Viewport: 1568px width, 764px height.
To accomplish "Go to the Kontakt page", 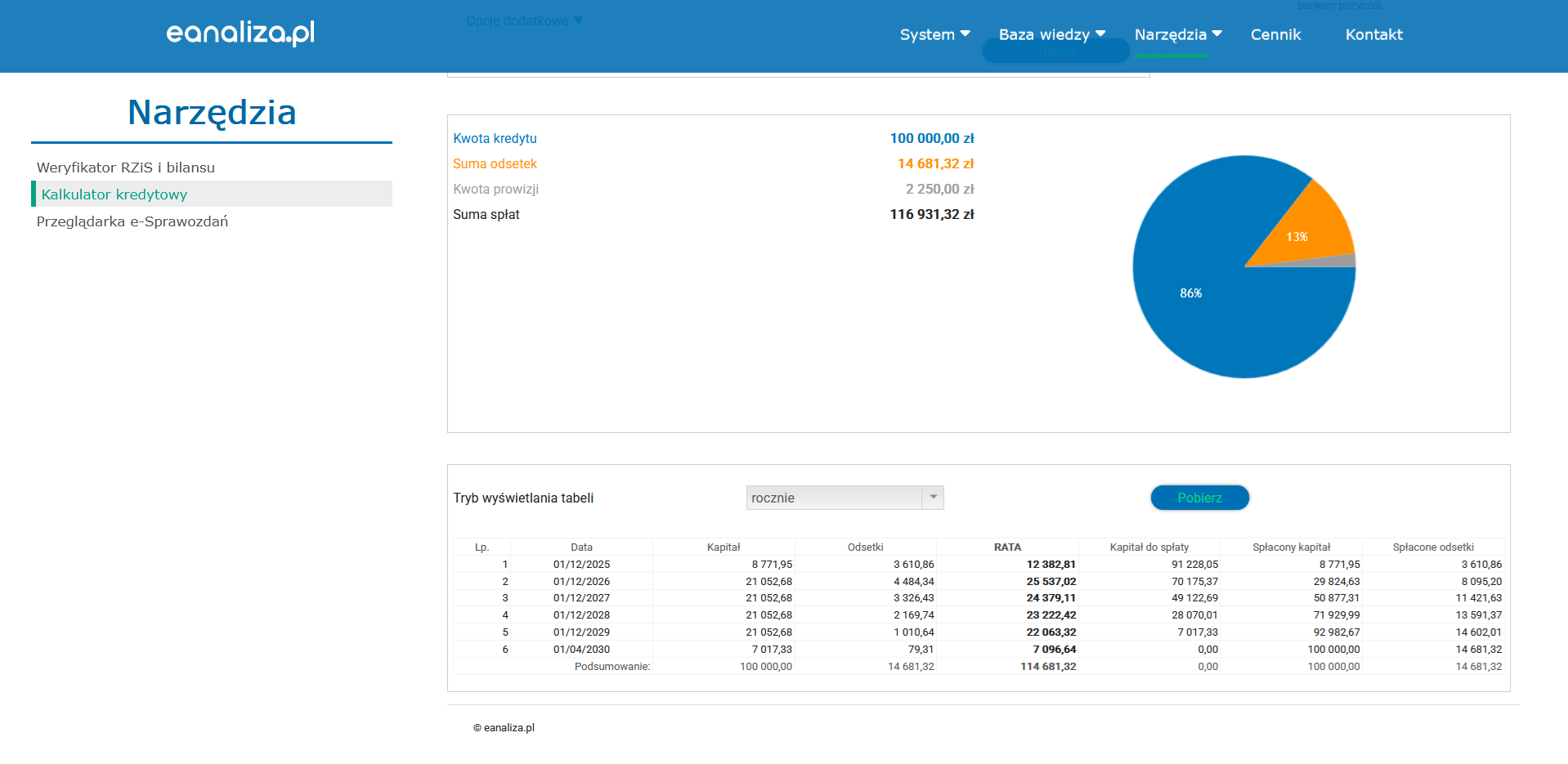I will click(1373, 34).
